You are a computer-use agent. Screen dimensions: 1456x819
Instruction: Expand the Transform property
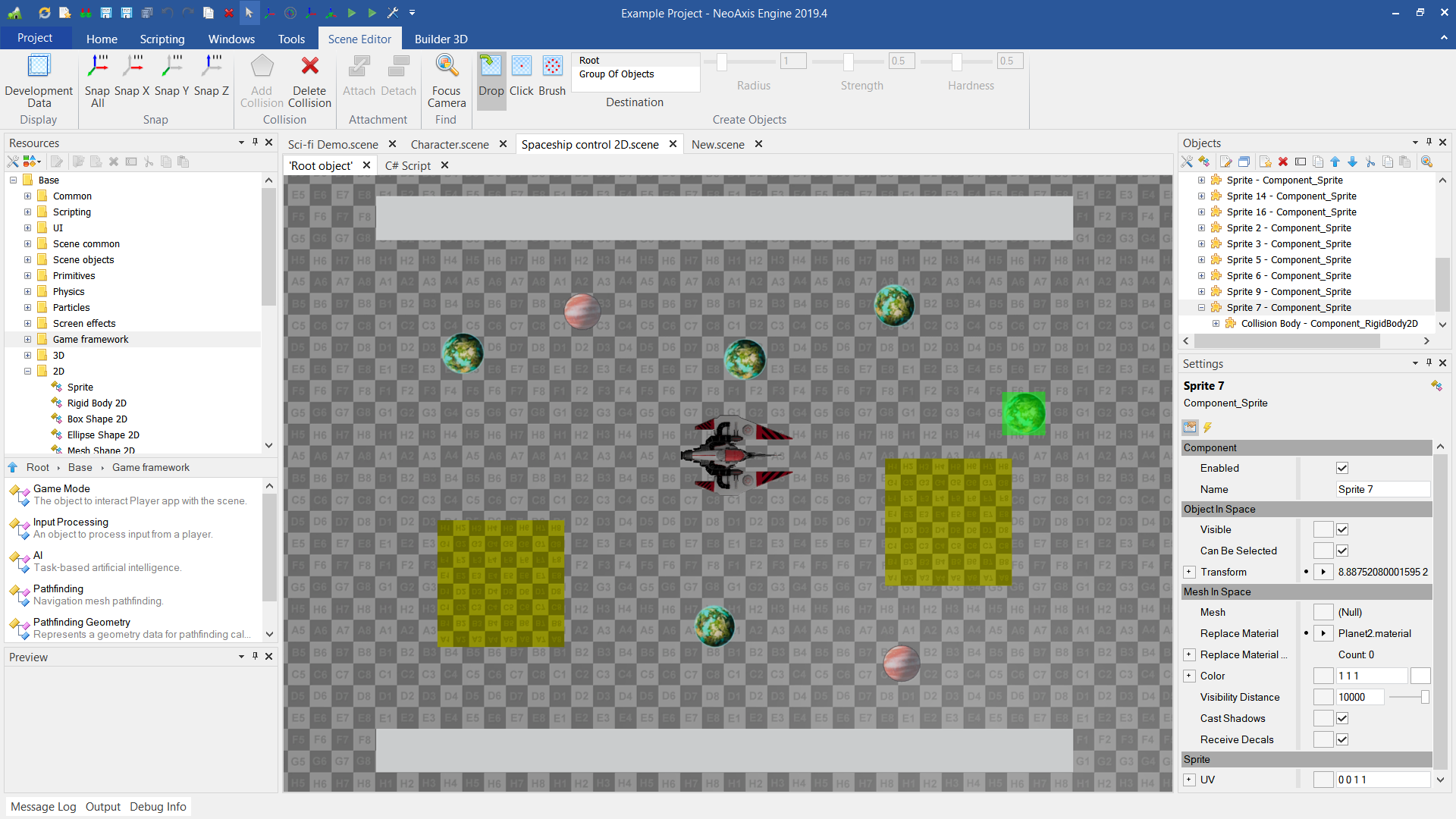tap(1189, 572)
